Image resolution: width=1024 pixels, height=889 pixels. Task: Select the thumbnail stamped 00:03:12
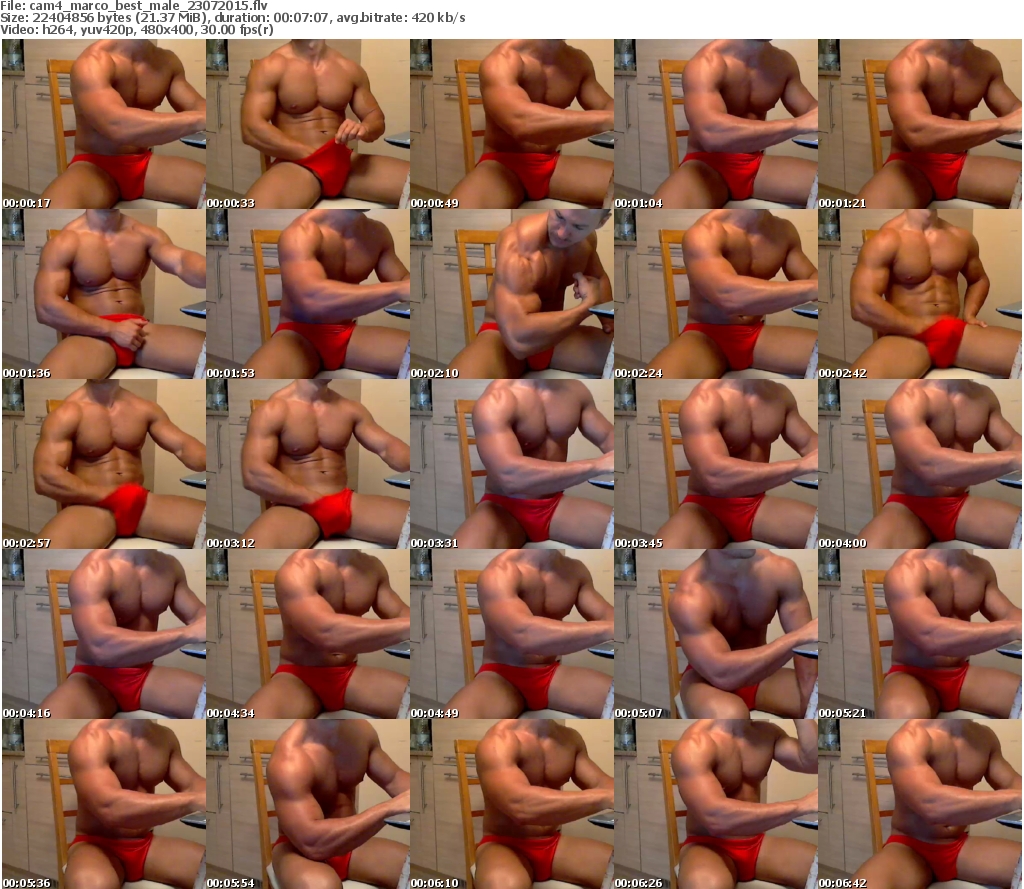pos(308,464)
